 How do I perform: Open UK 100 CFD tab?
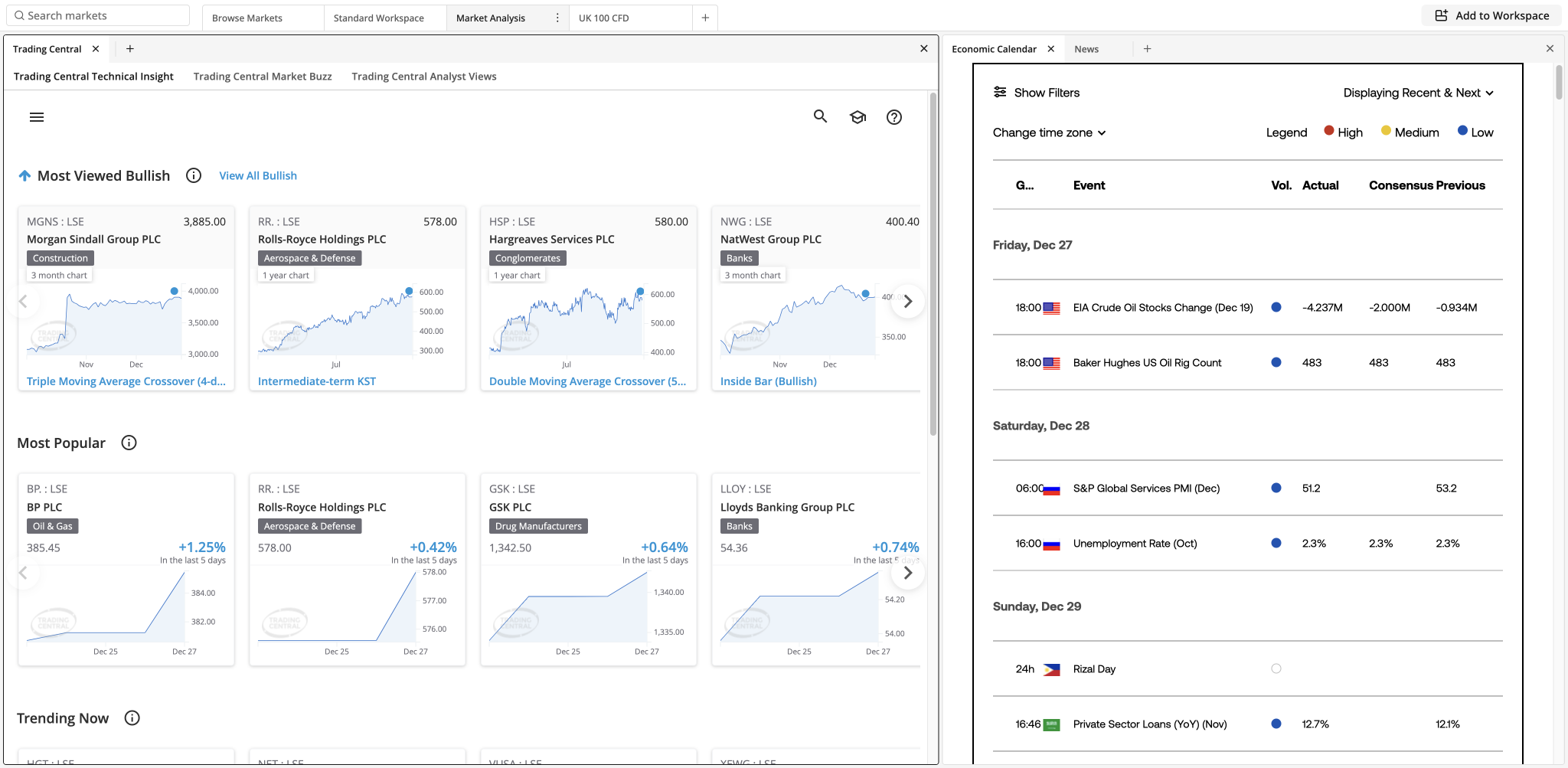[x=630, y=18]
